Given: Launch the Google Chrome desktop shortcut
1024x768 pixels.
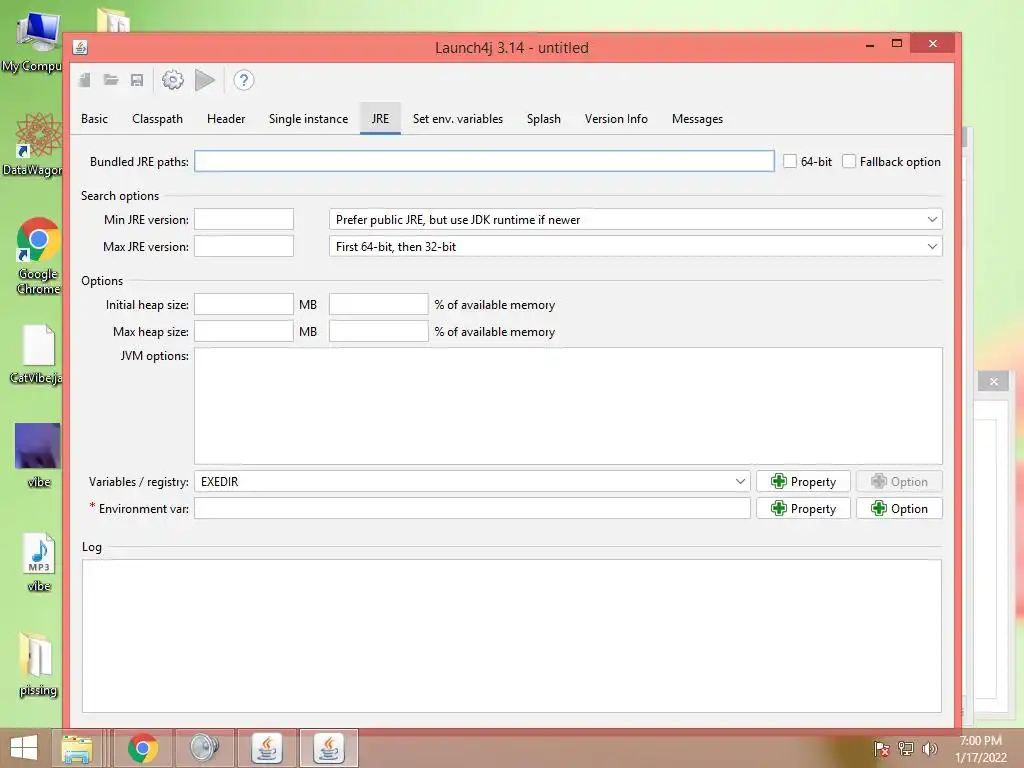Looking at the screenshot, I should pyautogui.click(x=38, y=256).
